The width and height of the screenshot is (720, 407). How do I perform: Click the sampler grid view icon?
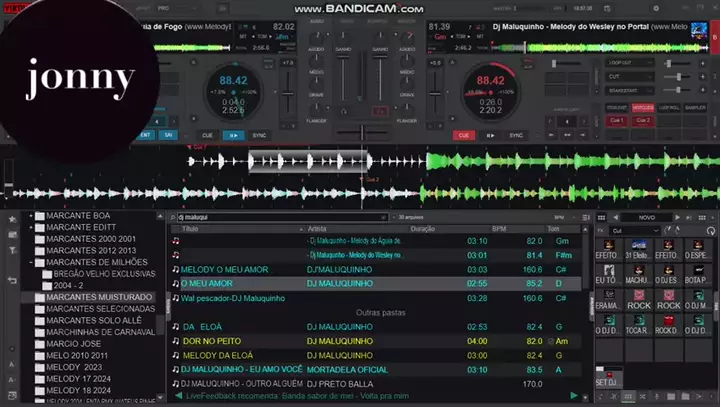tap(601, 217)
